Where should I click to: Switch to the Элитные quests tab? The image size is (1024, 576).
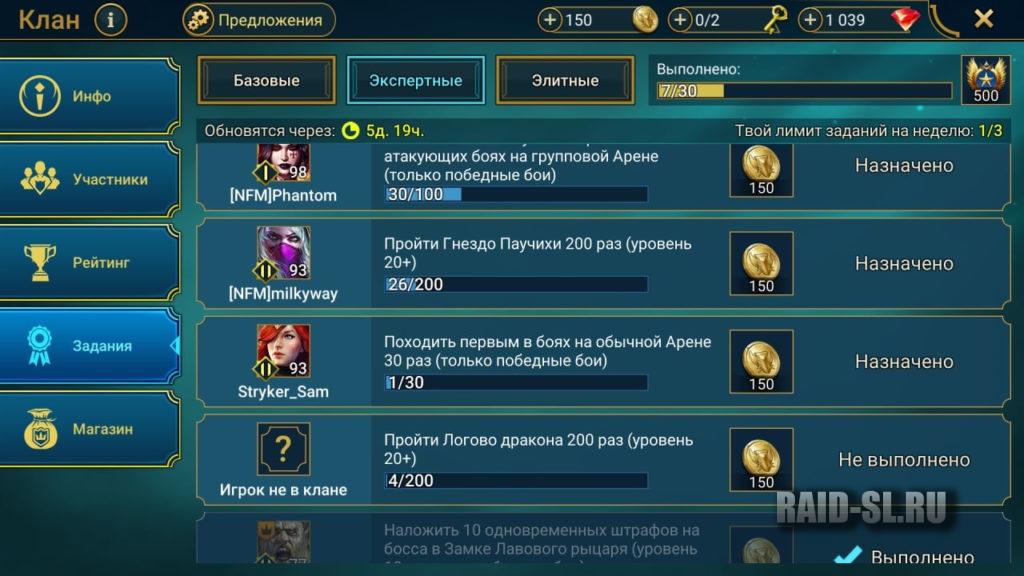(565, 80)
